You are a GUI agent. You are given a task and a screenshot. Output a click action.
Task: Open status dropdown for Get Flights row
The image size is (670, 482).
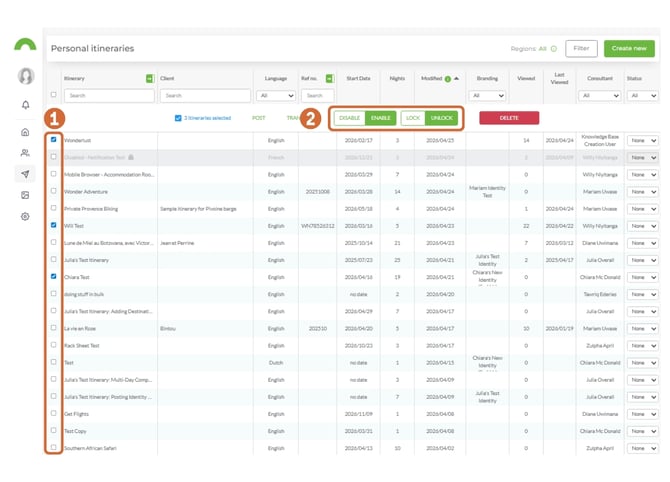642,414
